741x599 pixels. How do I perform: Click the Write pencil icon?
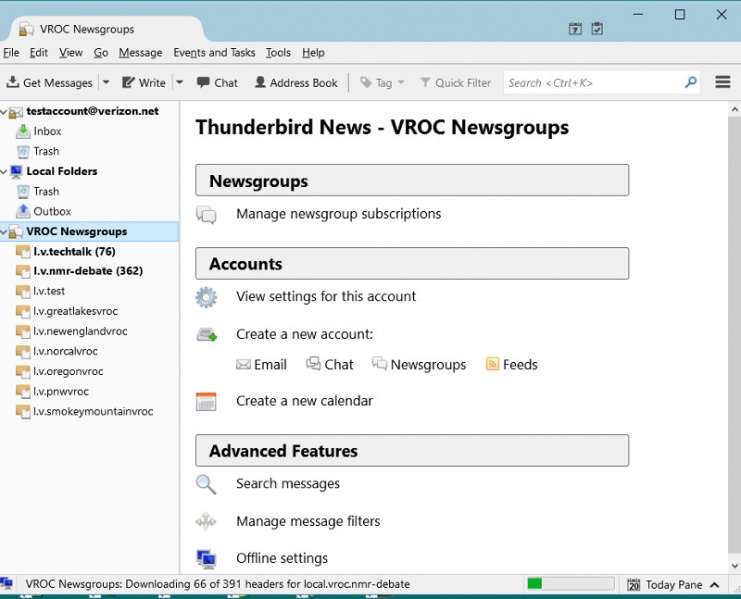pos(128,82)
